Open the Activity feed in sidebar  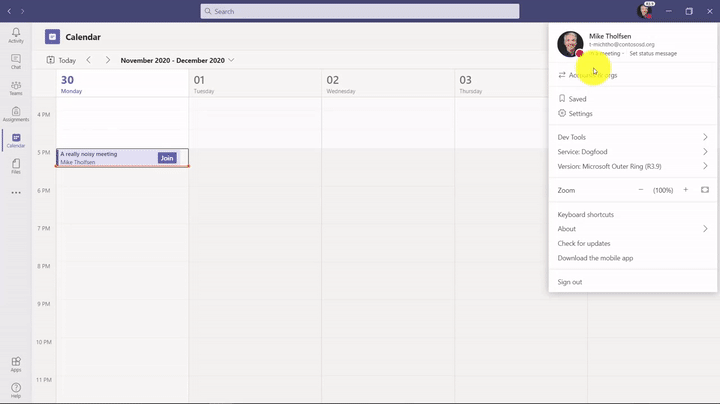point(16,35)
